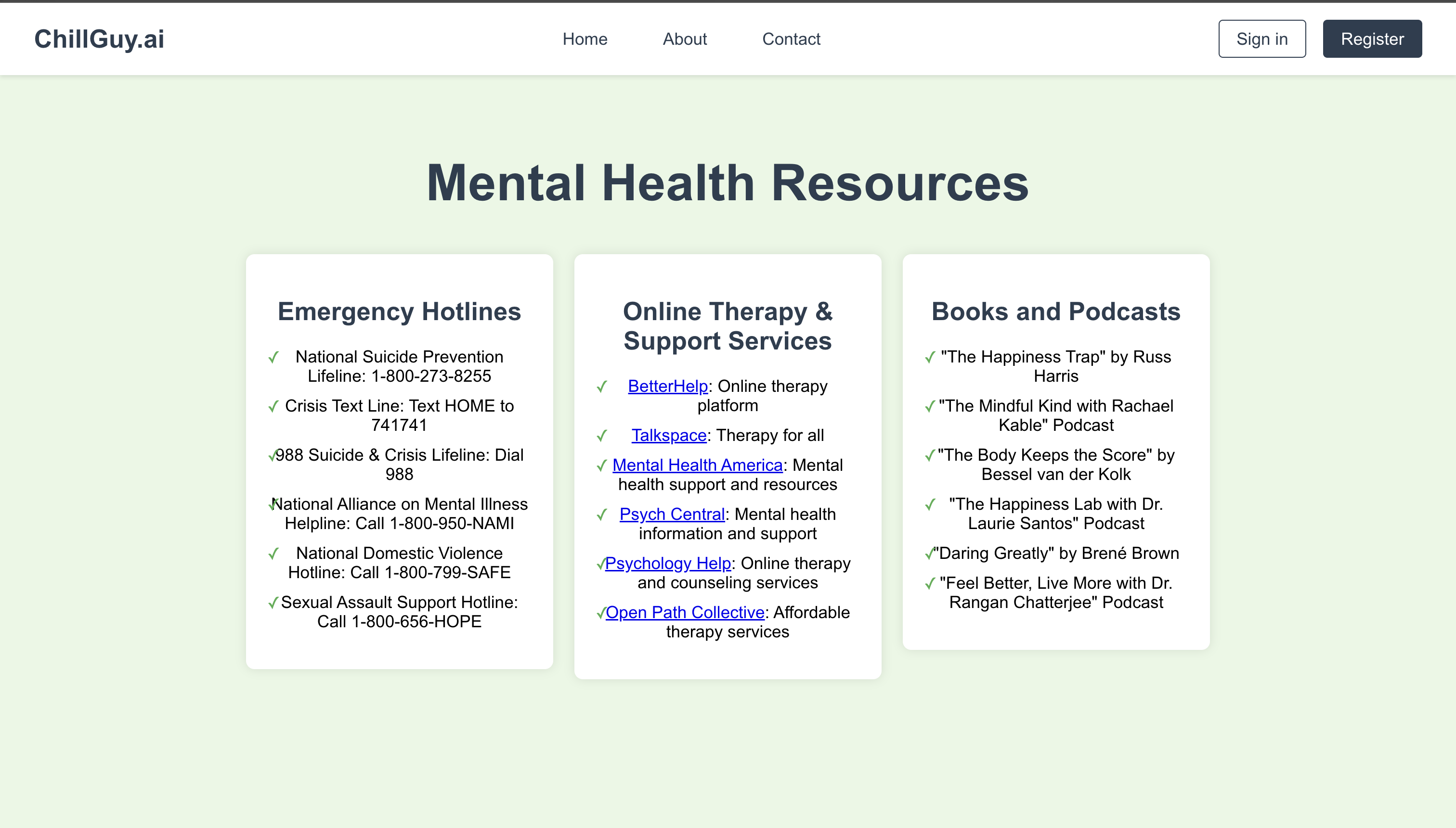Click checkmark beside National Domestic Violence Hotline
This screenshot has width=1456, height=828.
[273, 553]
